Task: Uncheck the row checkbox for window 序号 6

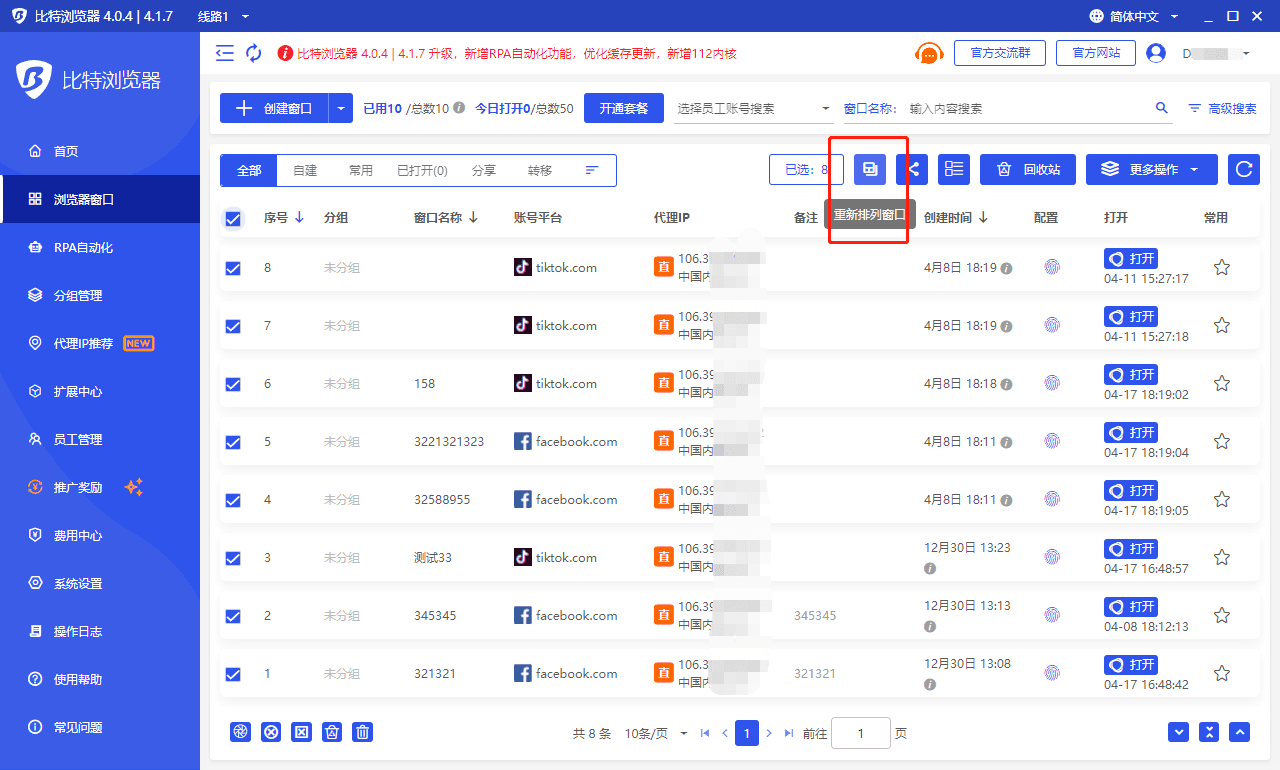Action: (233, 383)
